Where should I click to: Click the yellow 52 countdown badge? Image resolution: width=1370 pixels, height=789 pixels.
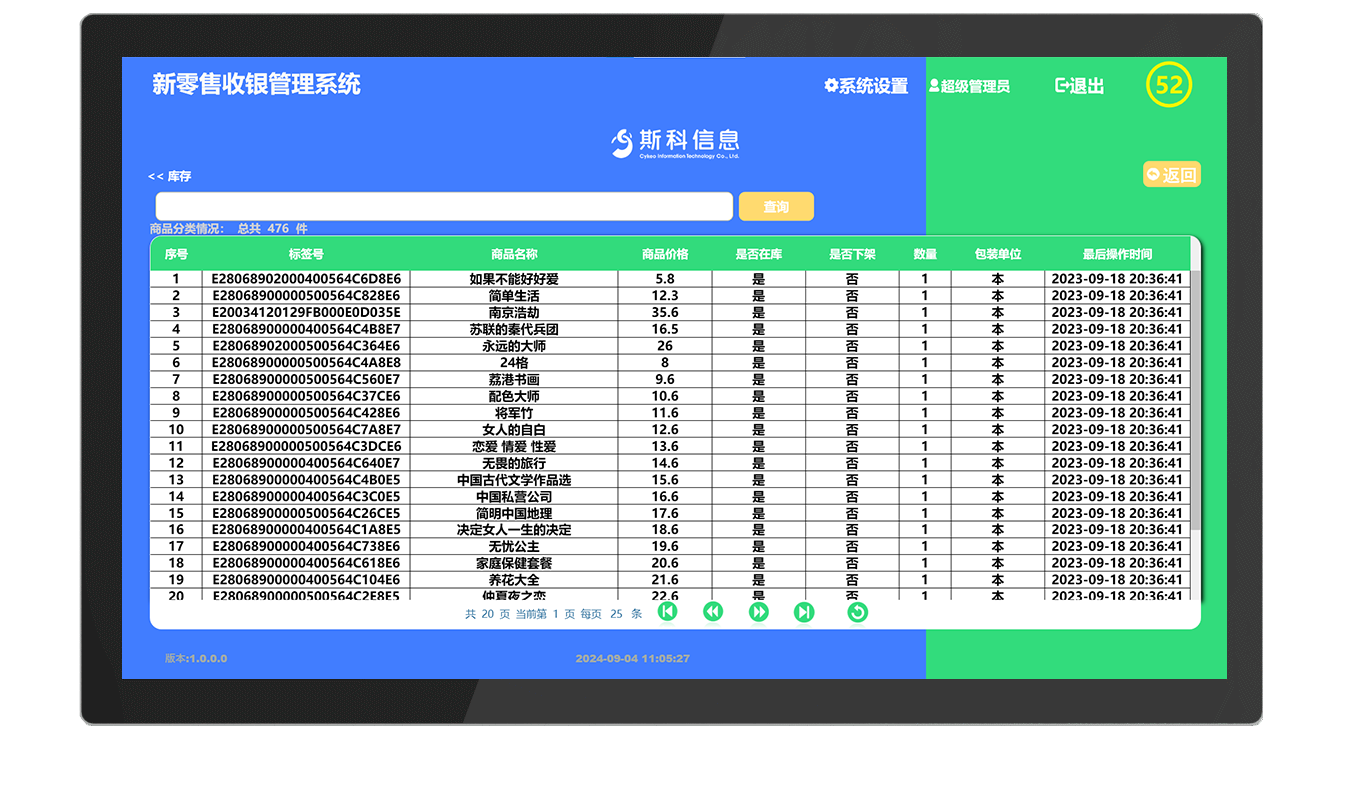[x=1168, y=86]
